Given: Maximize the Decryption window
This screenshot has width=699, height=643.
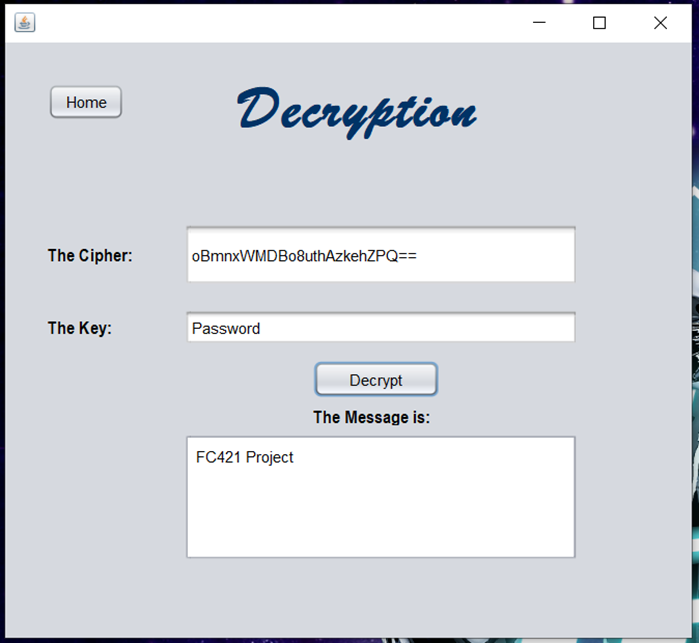Looking at the screenshot, I should [599, 22].
